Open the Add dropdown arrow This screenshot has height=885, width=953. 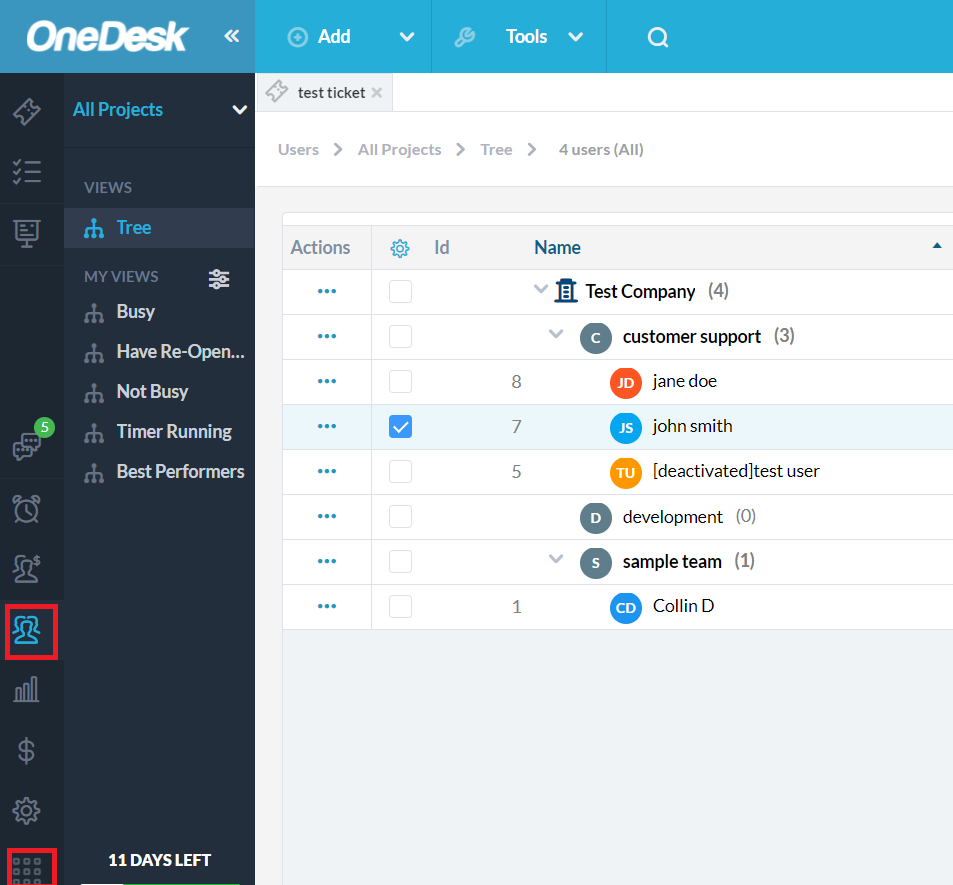407,37
